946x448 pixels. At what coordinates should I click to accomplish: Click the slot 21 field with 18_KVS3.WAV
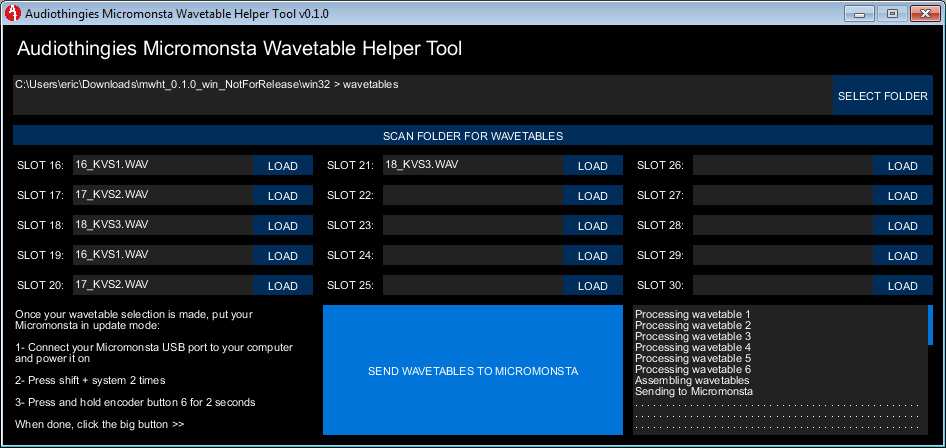tap(472, 165)
